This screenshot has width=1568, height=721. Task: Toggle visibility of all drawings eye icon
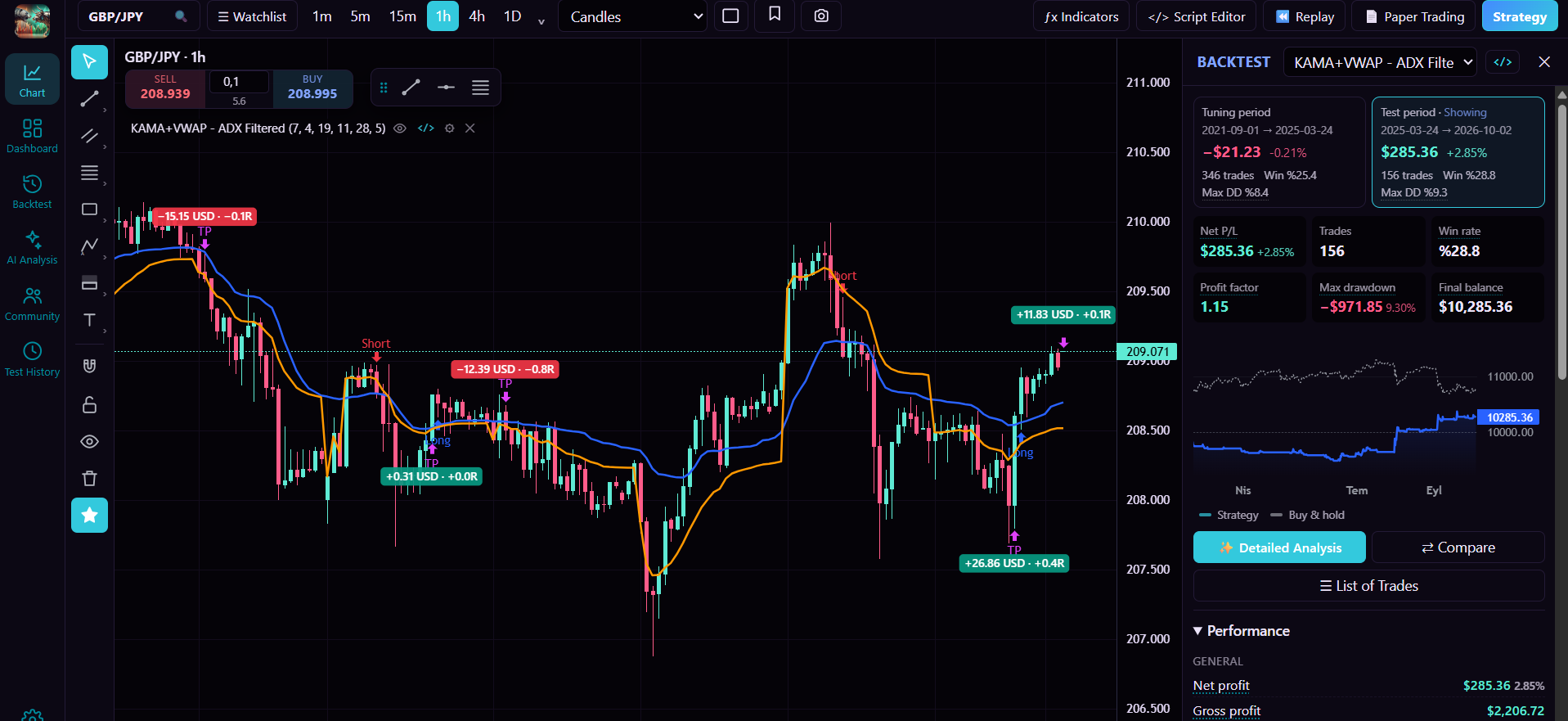(89, 442)
